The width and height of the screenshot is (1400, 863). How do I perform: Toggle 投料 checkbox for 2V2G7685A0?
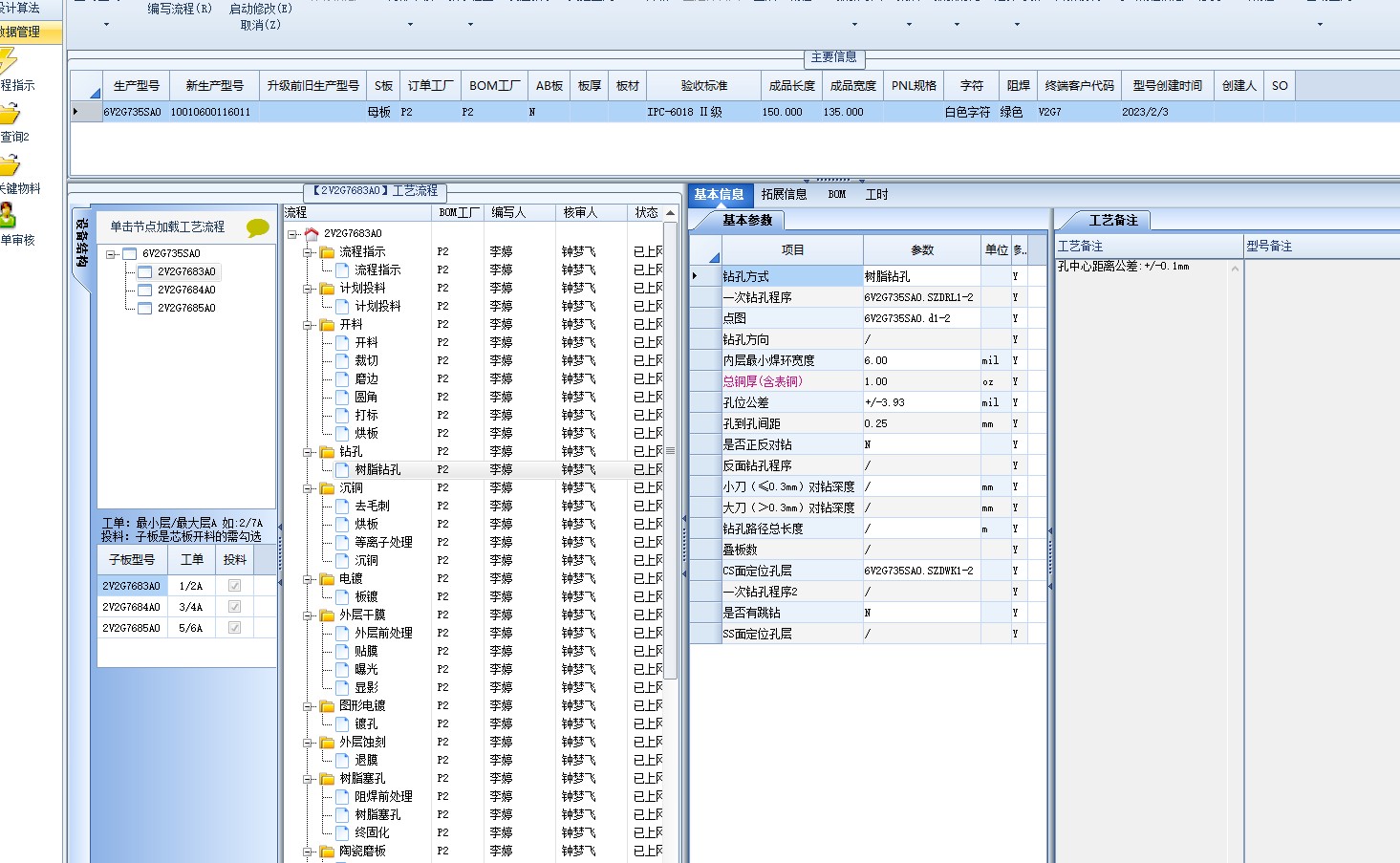click(x=234, y=628)
